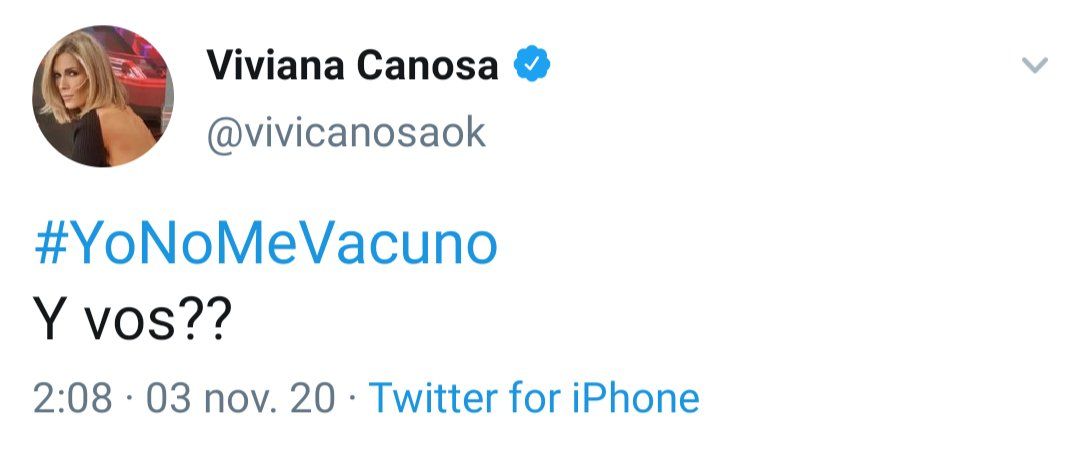The width and height of the screenshot is (1080, 452).
Task: Tap the checkmark icon beside Canosa
Action: coord(531,66)
